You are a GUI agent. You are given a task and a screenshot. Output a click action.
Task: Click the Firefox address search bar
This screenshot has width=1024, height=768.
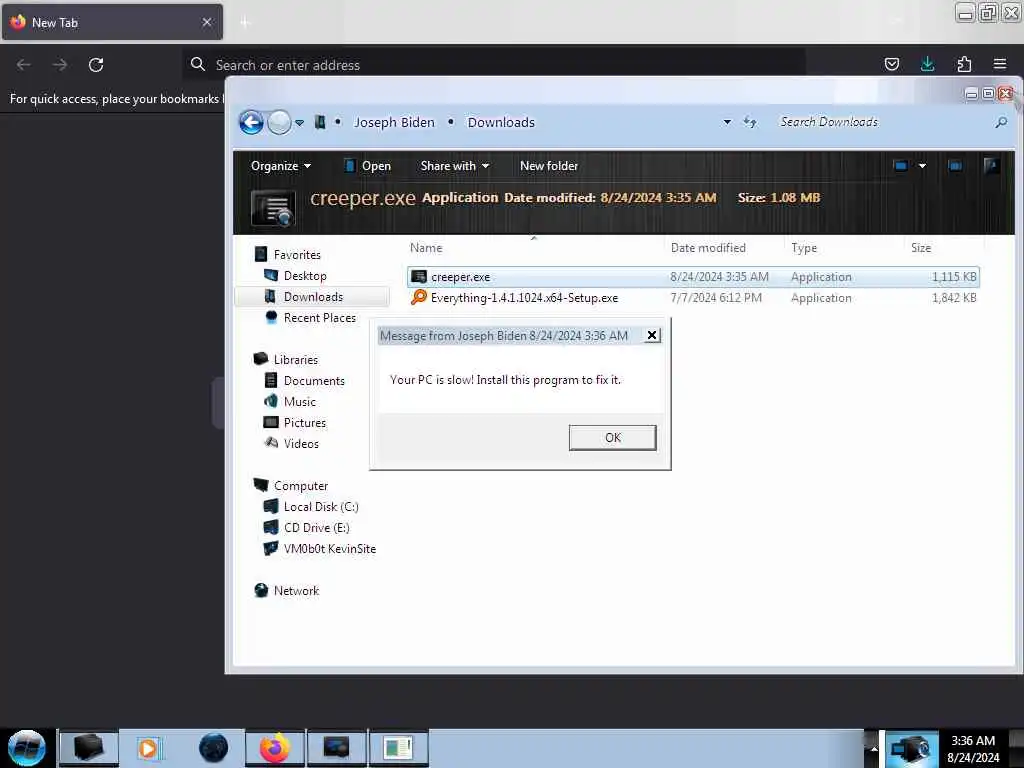pos(494,65)
